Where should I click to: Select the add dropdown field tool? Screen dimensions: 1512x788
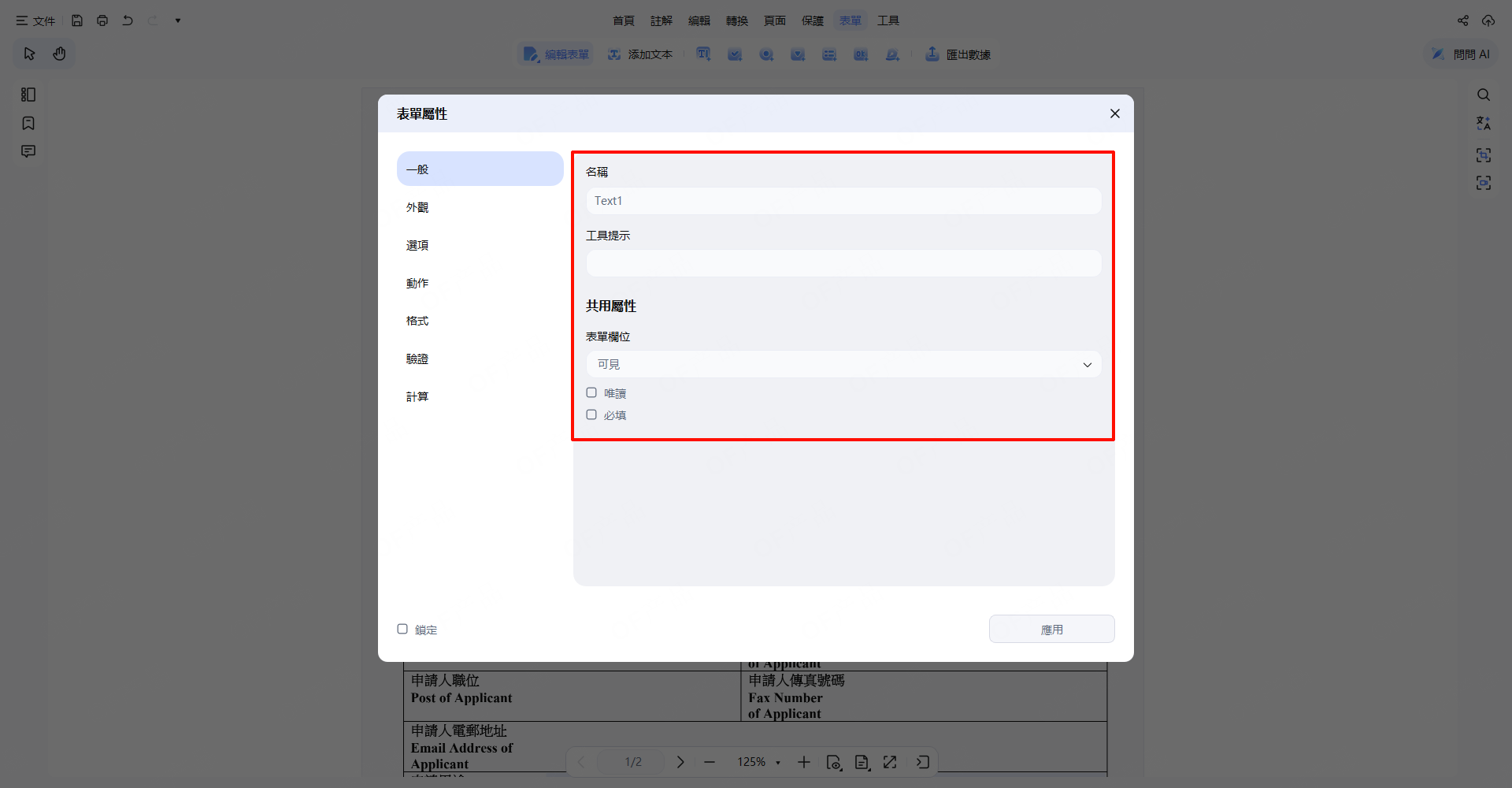coord(798,54)
